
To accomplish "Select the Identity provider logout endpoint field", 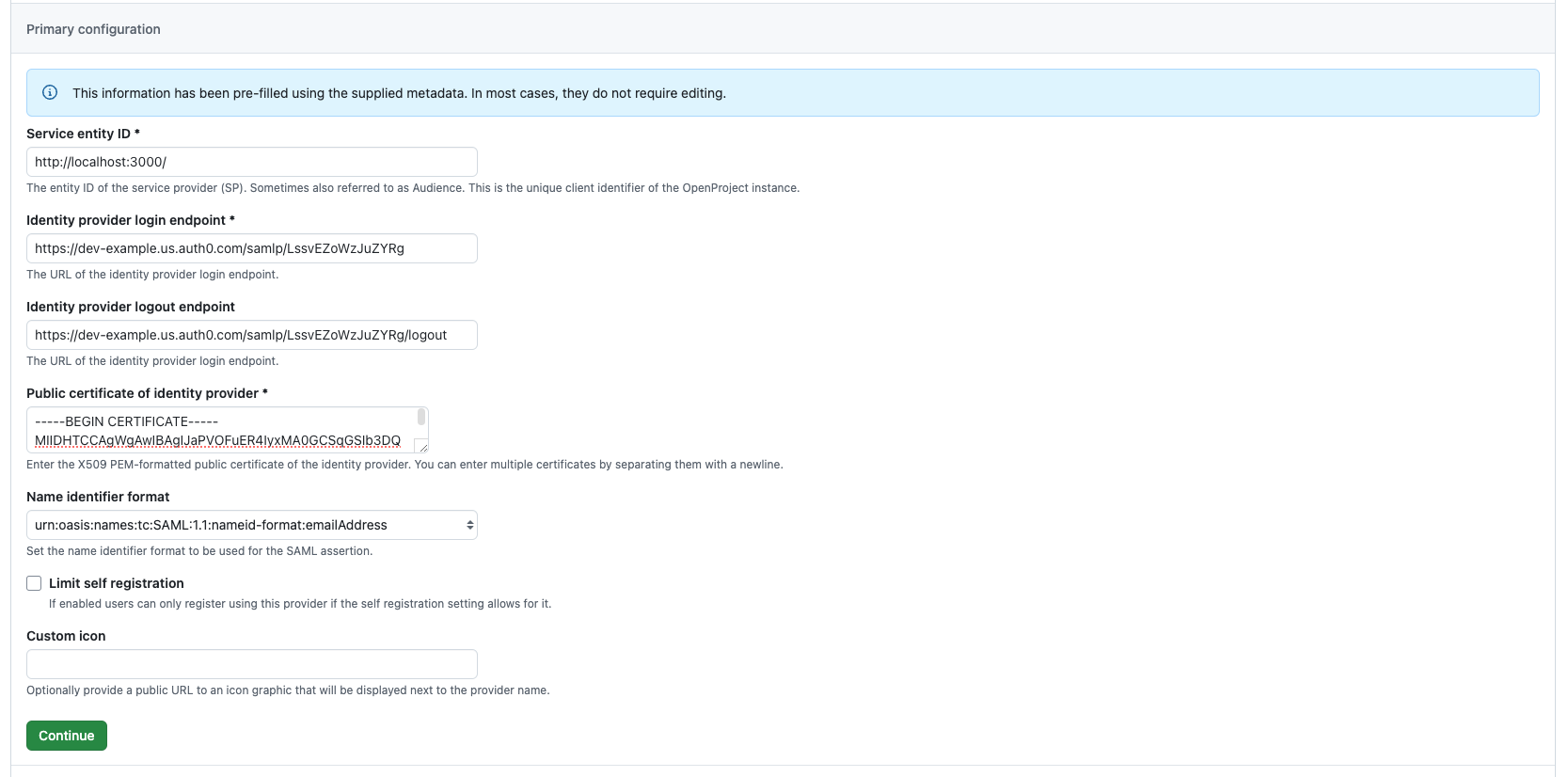I will (251, 335).
